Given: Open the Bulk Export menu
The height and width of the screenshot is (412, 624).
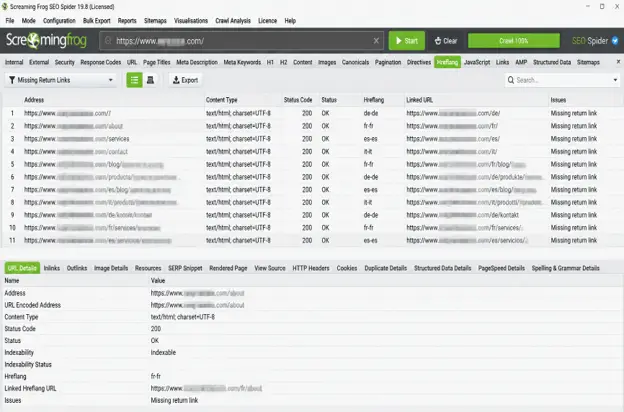Looking at the screenshot, I should (x=96, y=21).
